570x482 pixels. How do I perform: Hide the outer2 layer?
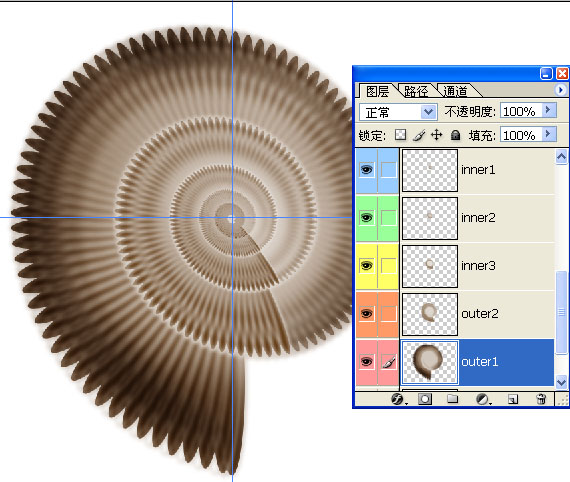pyautogui.click(x=366, y=314)
